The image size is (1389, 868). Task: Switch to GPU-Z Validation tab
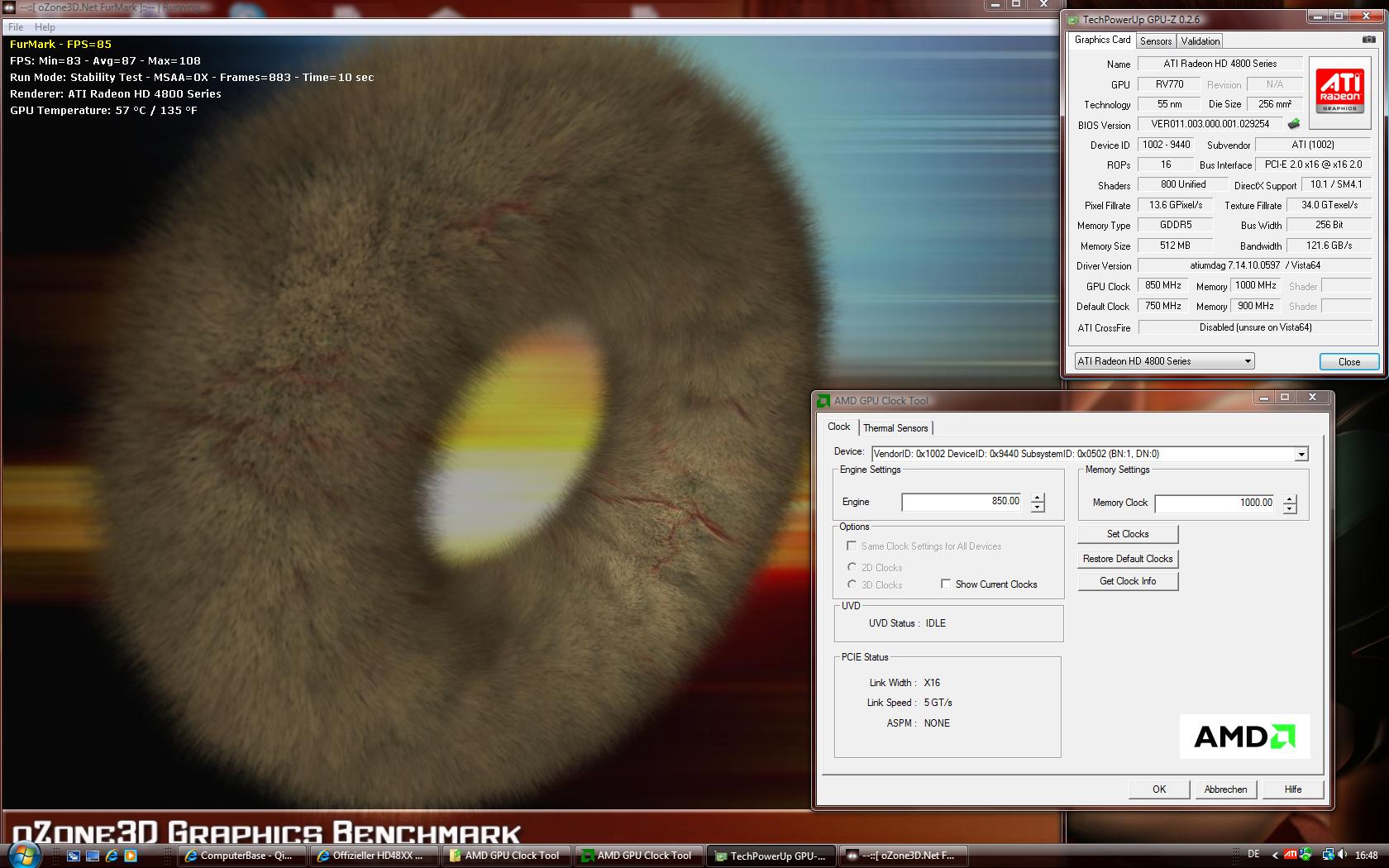(1200, 41)
